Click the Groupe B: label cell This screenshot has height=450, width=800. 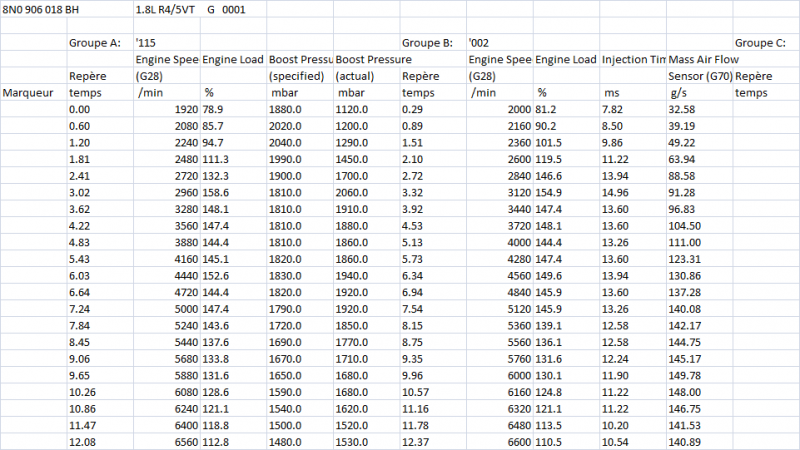click(429, 43)
